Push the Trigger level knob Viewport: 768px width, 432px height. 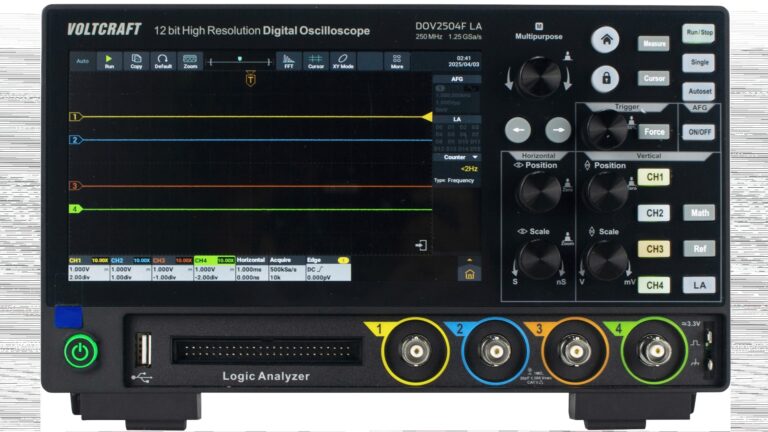(607, 129)
